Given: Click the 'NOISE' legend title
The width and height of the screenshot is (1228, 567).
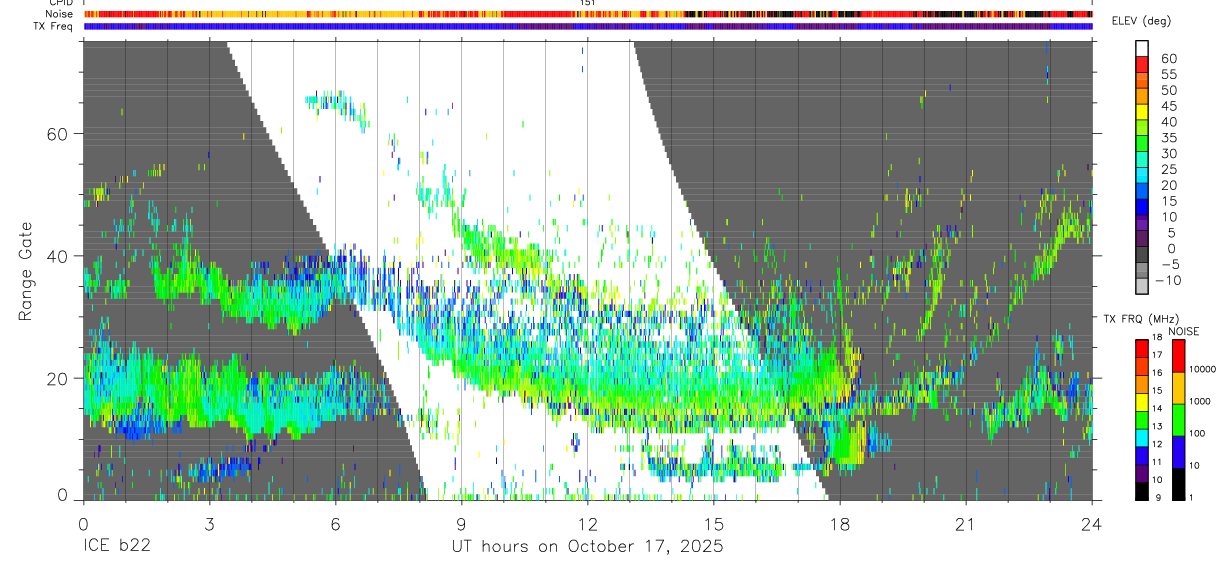Looking at the screenshot, I should [x=1184, y=331].
